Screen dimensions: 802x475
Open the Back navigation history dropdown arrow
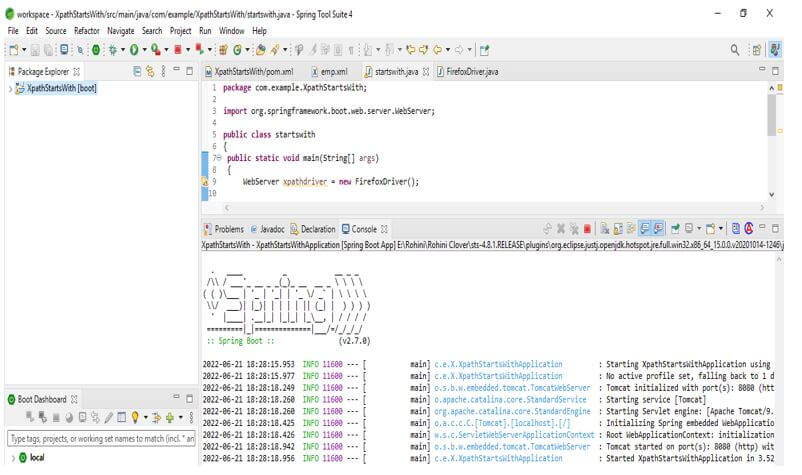coord(448,50)
